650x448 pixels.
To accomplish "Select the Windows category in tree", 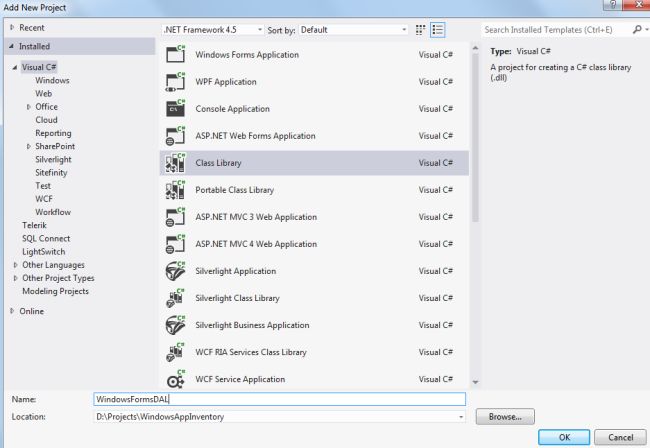I will 52,80.
